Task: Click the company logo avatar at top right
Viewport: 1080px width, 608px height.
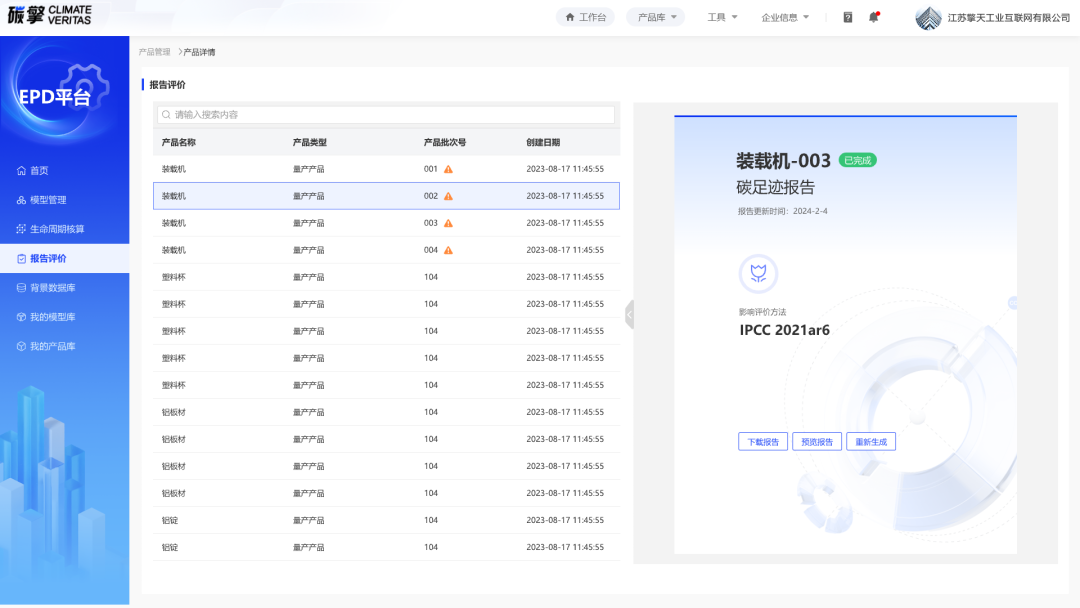Action: tap(928, 18)
